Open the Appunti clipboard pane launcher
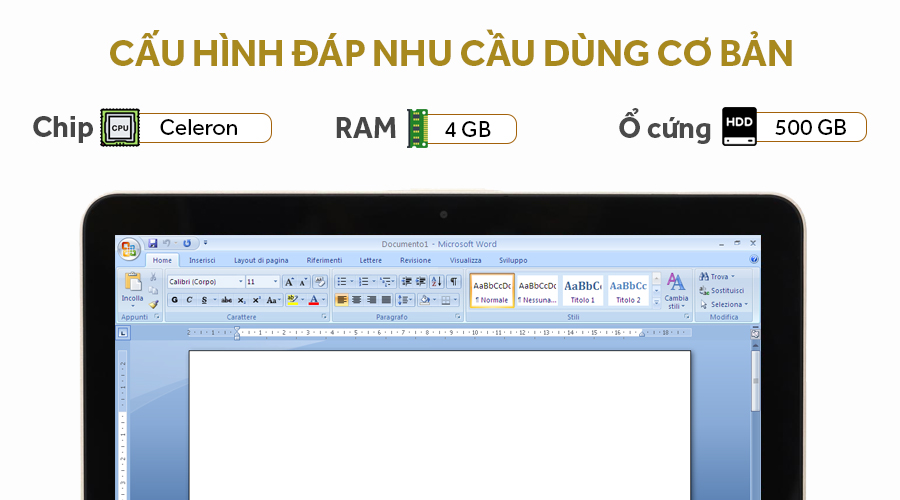Viewport: 900px width, 500px height. [157, 317]
